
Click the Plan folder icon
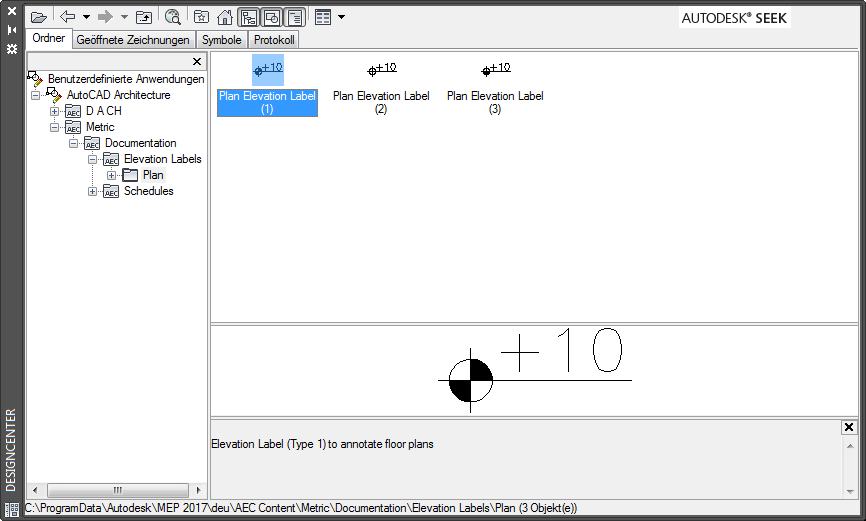pyautogui.click(x=130, y=175)
